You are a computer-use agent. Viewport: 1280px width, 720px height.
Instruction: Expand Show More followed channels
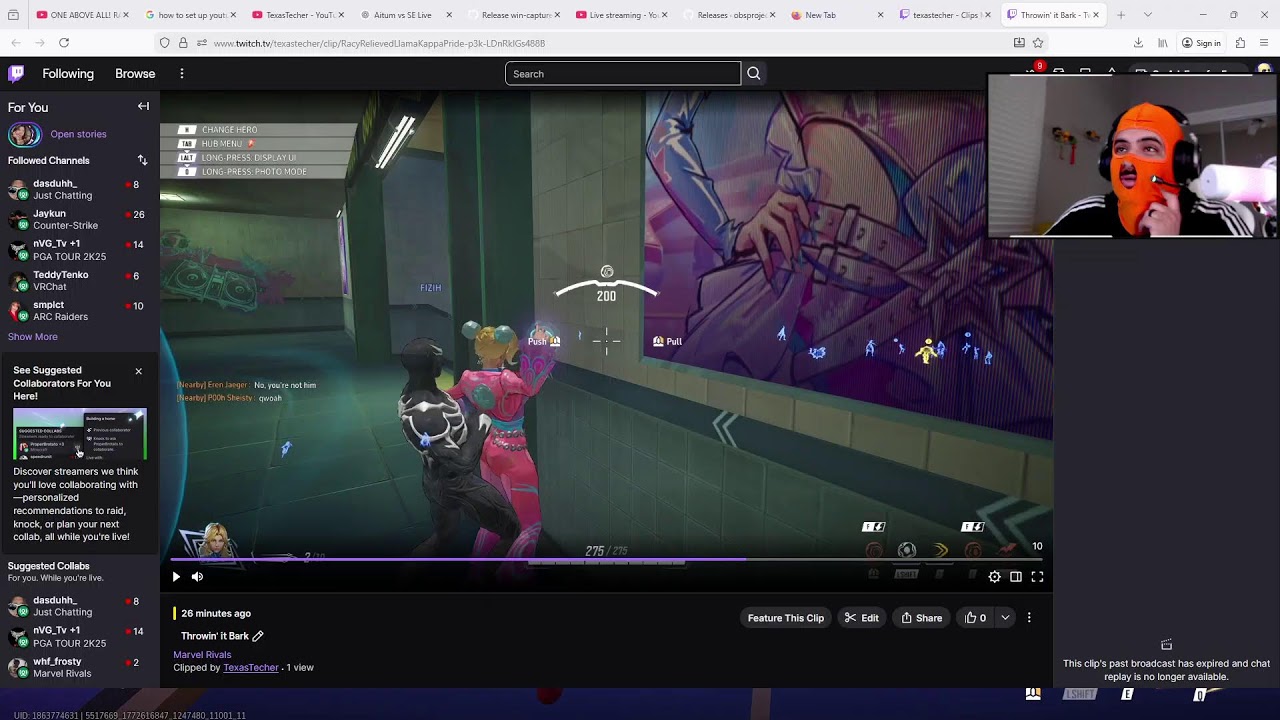point(33,337)
